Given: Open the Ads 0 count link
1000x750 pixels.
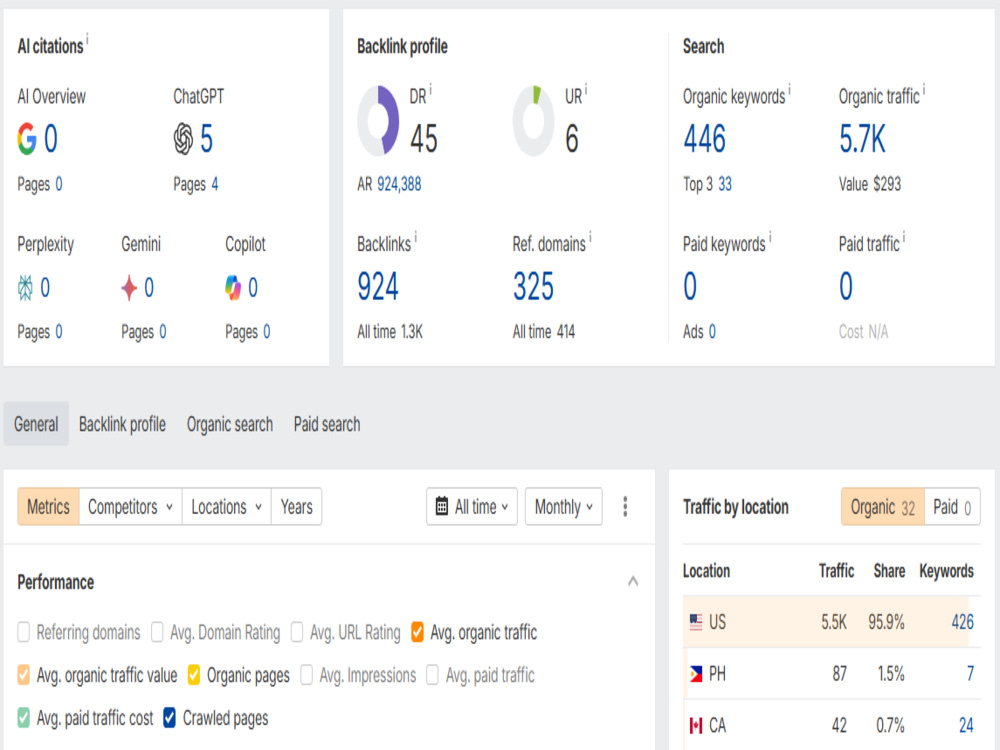Looking at the screenshot, I should point(712,332).
